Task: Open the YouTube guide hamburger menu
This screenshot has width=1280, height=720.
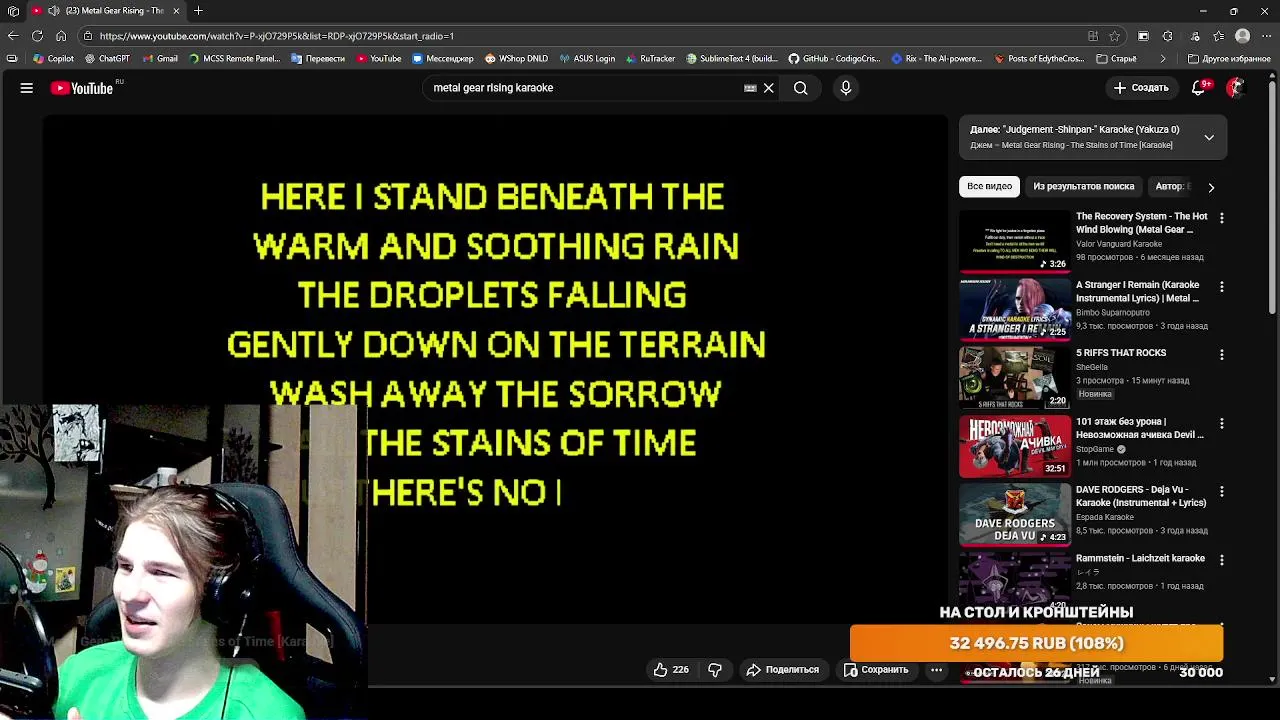Action: point(27,88)
